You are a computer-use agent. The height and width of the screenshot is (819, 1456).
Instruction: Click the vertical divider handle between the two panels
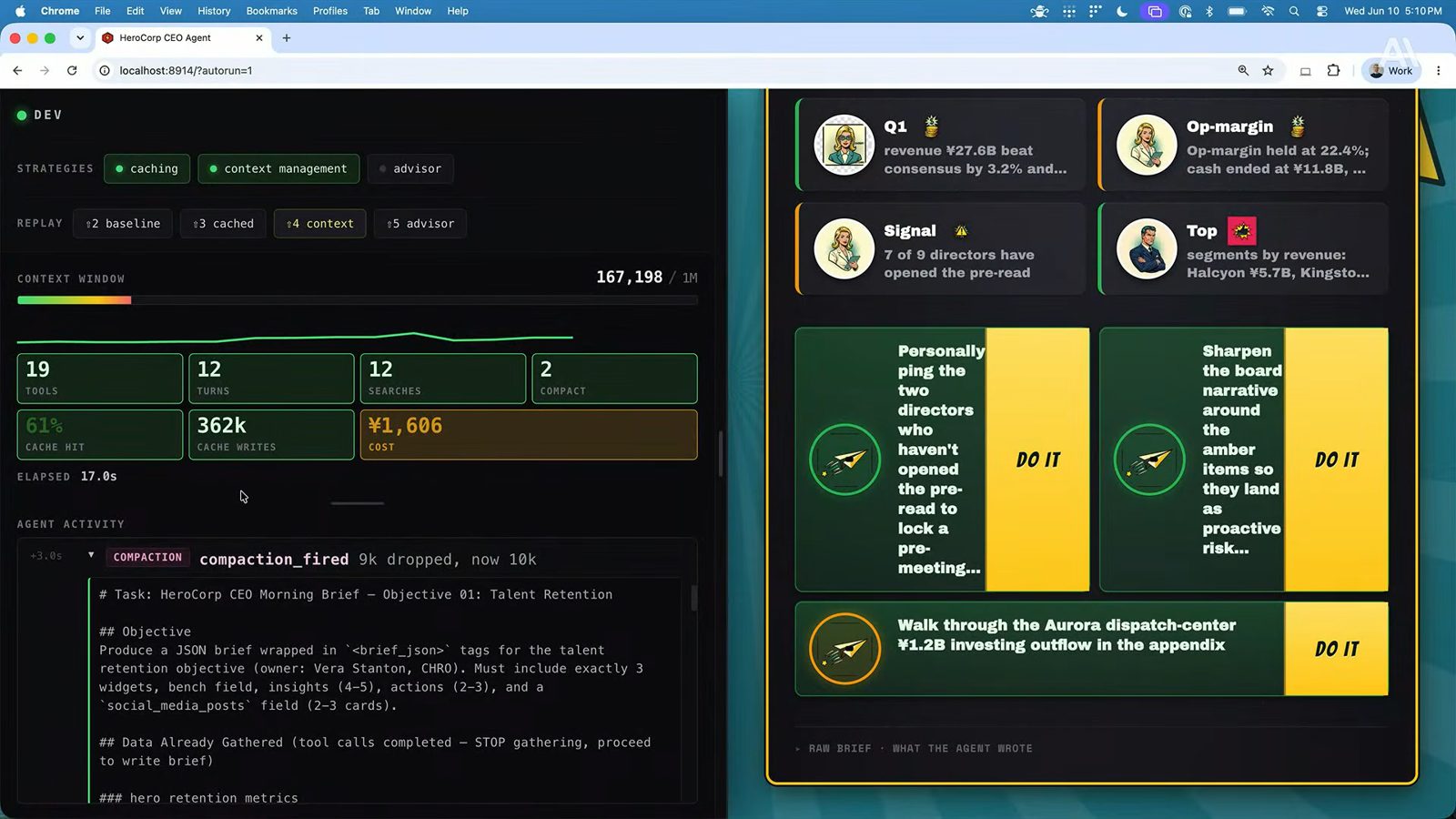point(721,453)
